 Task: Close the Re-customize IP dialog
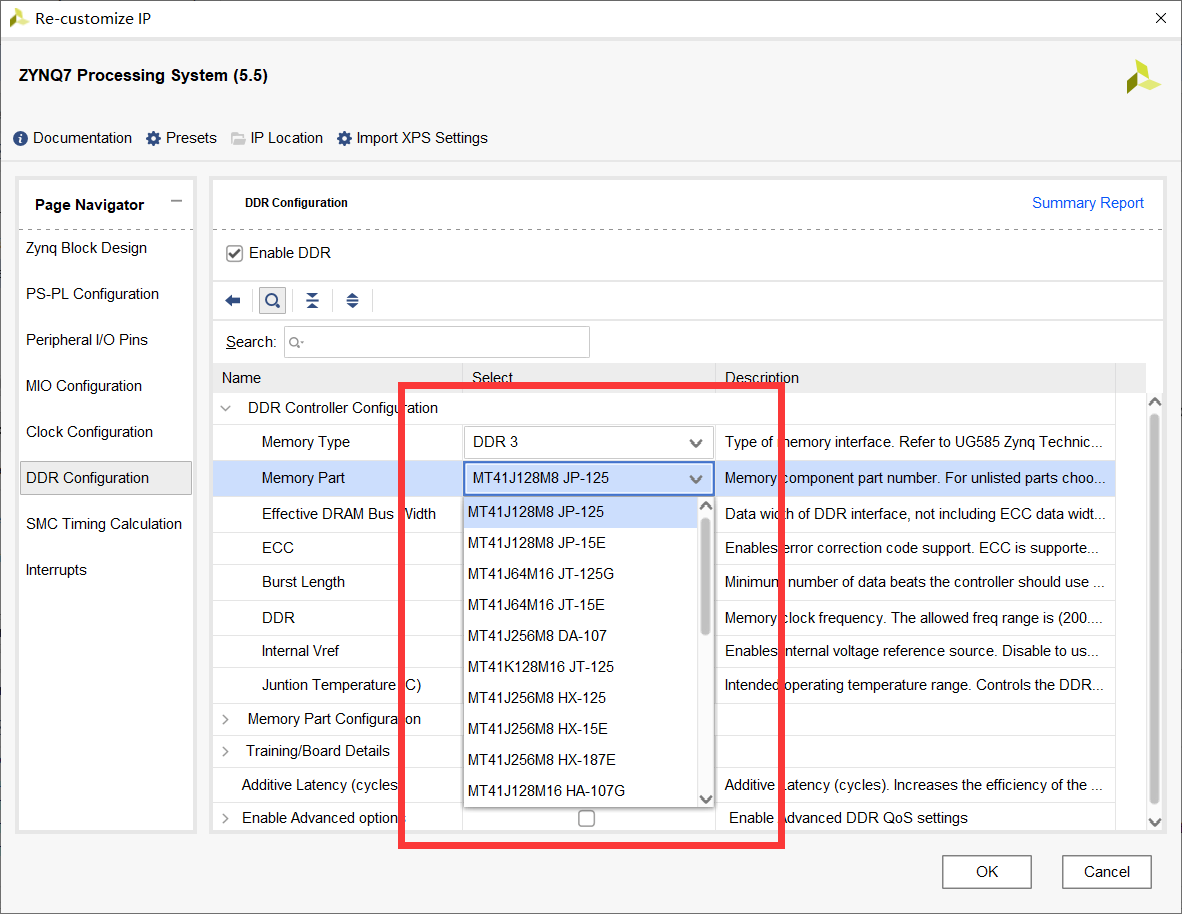pos(1161,18)
